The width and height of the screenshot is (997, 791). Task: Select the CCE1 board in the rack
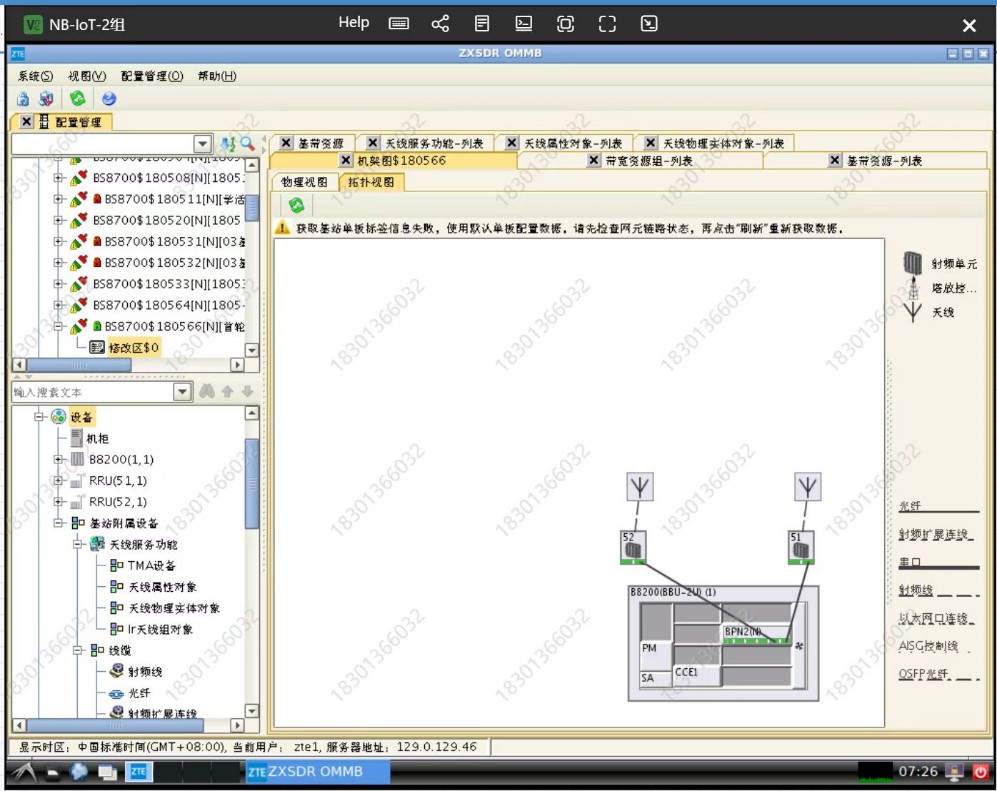pyautogui.click(x=696, y=675)
